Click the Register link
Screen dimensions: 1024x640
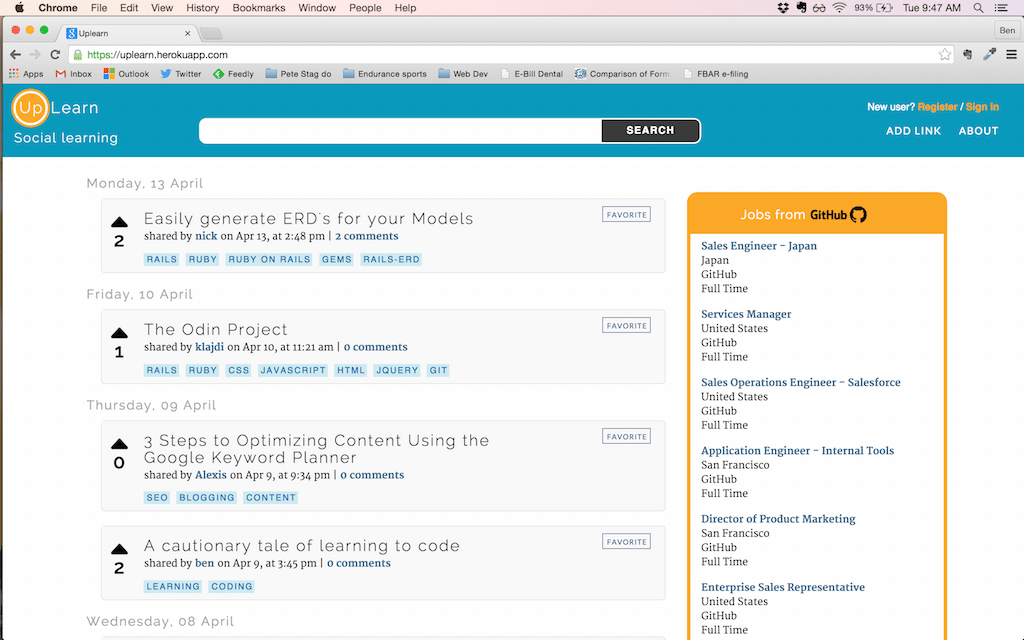937,107
